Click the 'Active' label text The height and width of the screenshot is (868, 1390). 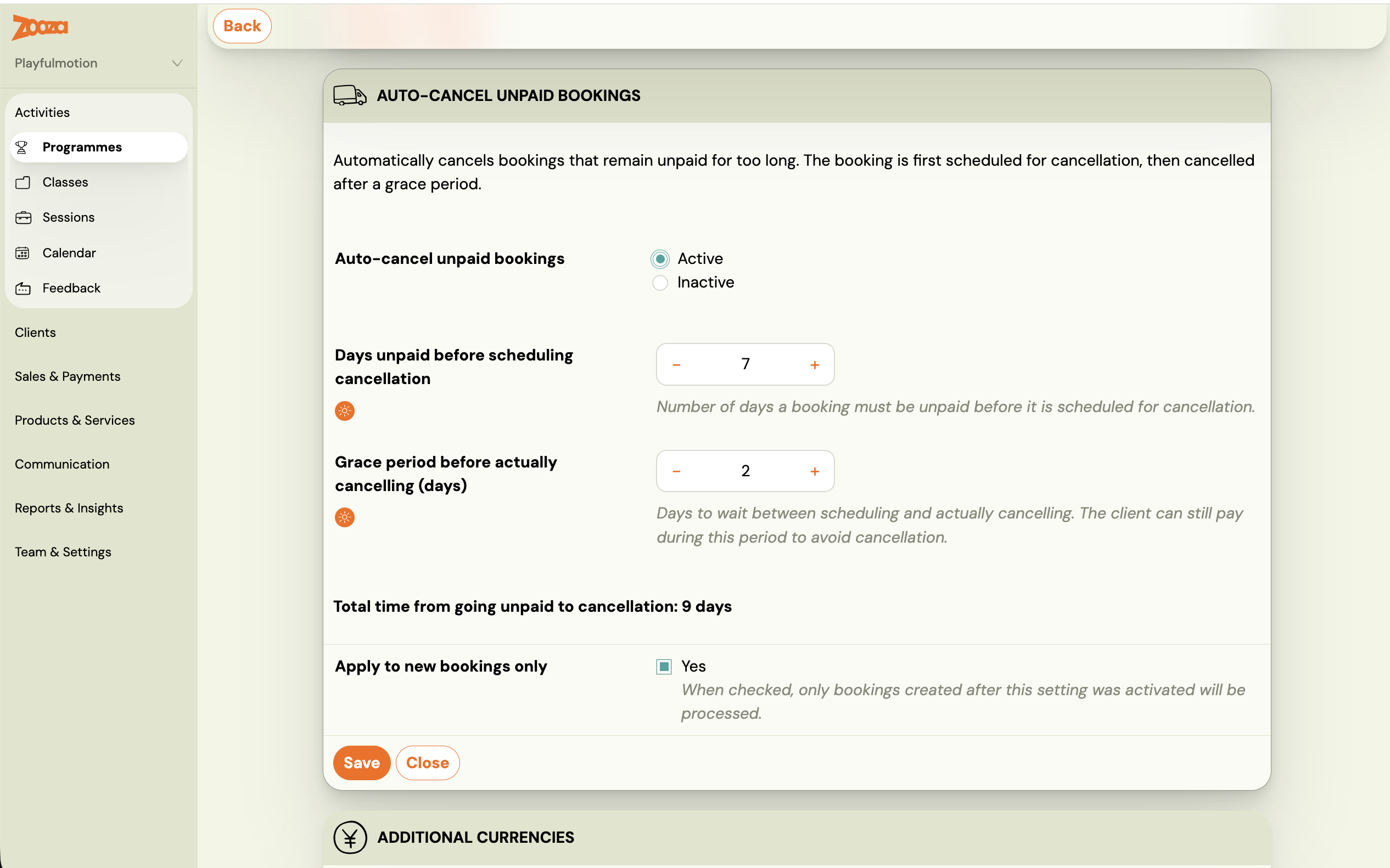coord(700,259)
